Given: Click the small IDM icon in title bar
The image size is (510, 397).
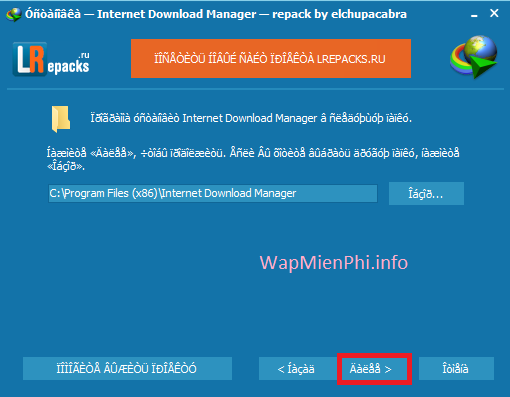Looking at the screenshot, I should coord(13,14).
